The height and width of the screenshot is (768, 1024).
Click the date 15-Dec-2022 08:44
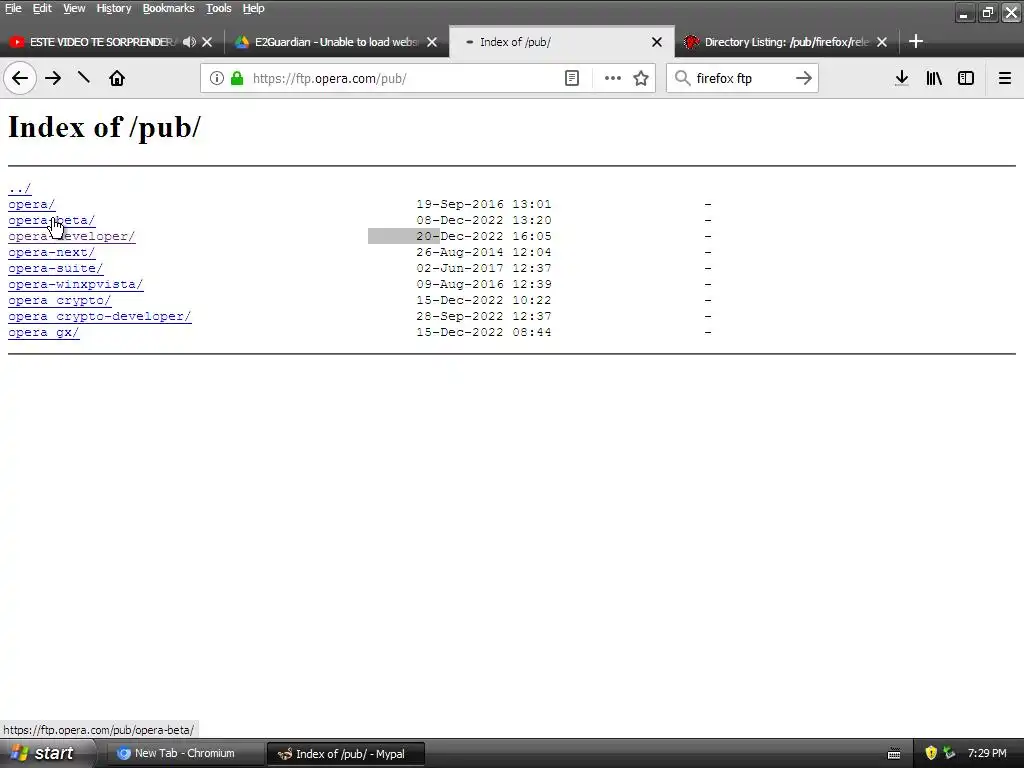484,332
